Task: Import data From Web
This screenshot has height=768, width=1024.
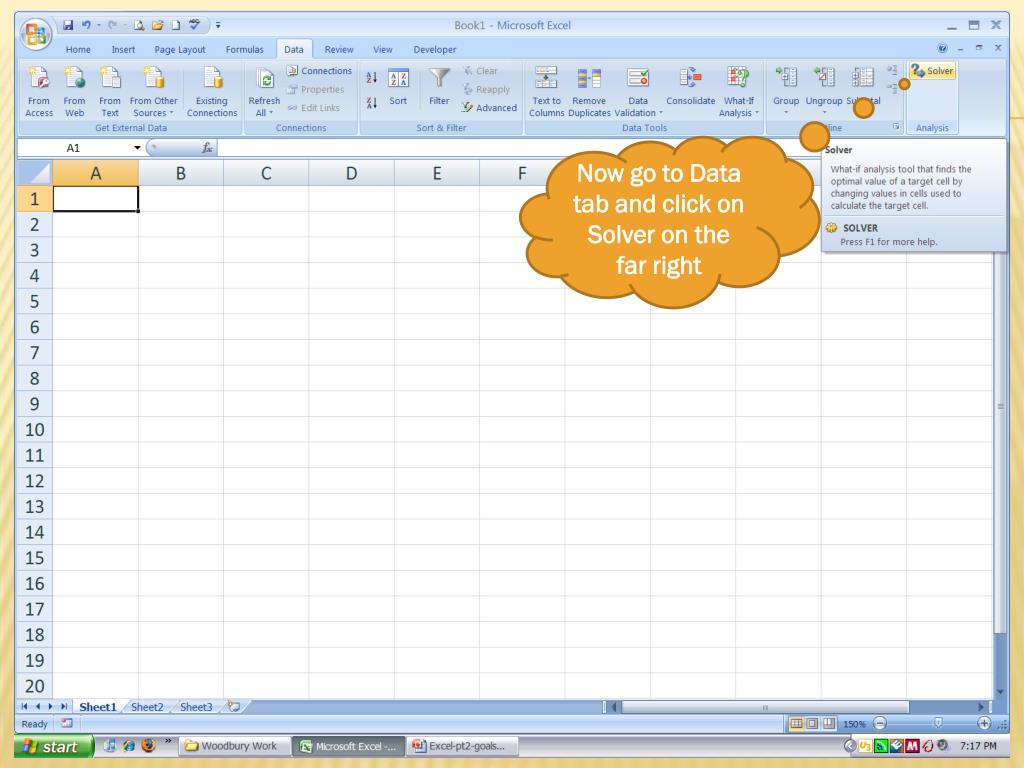Action: coord(74,91)
